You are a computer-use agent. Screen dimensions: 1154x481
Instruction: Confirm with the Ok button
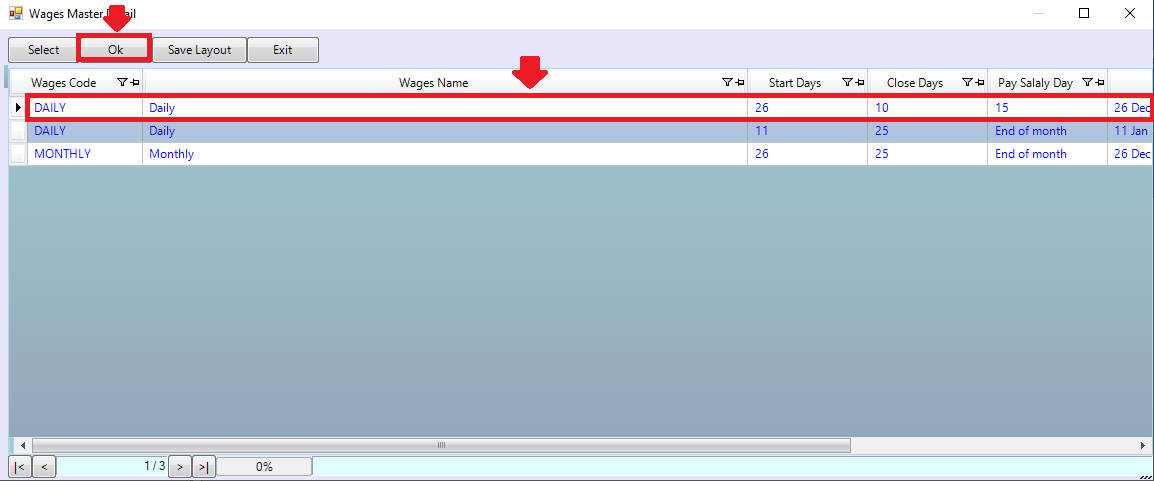115,50
